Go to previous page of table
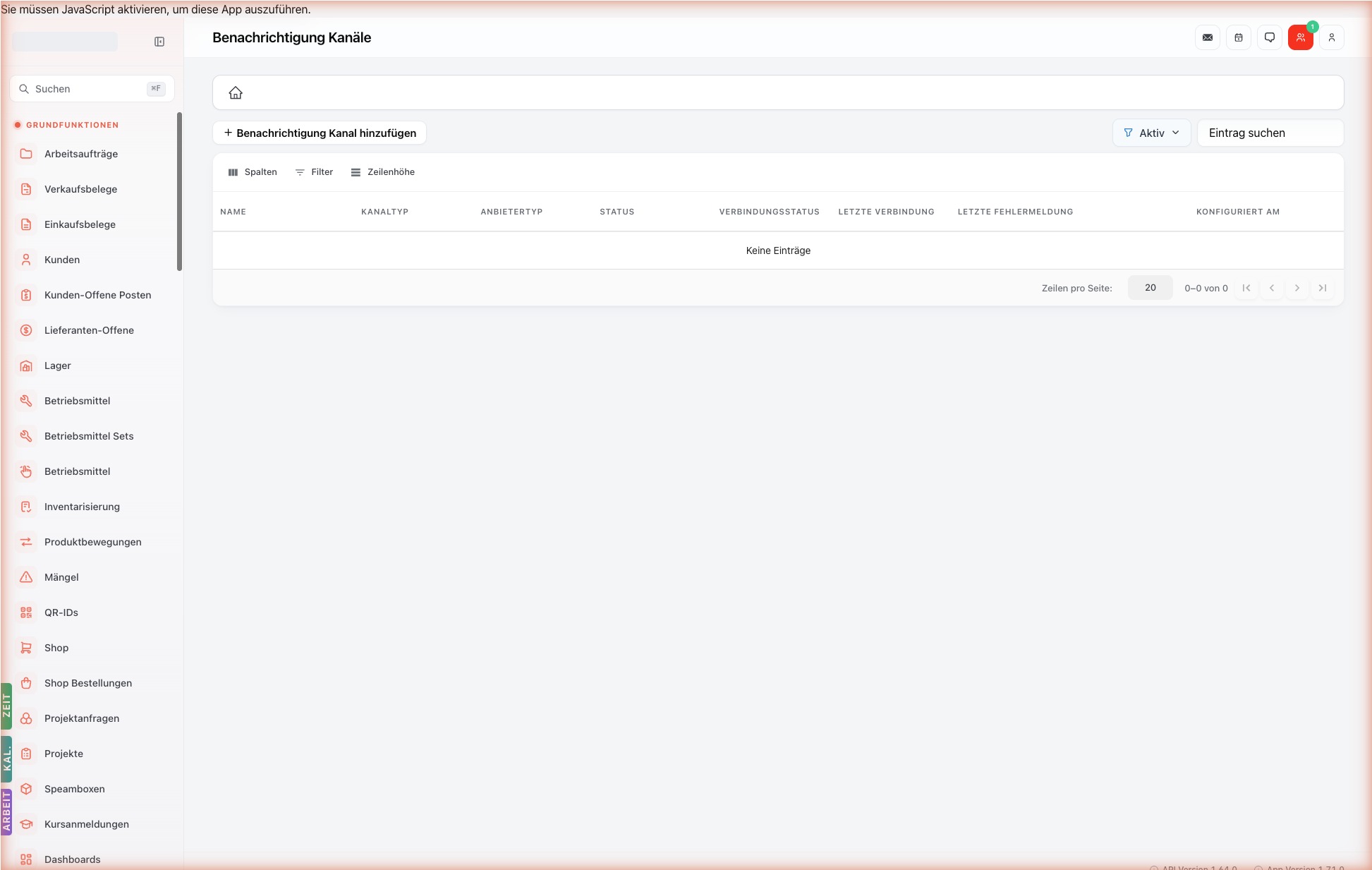This screenshot has width=1372, height=870. 1272,288
